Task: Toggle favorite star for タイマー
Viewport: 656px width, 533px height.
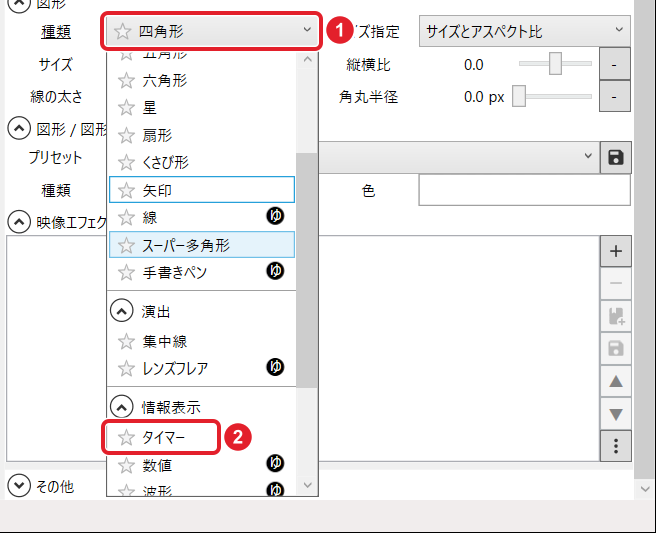Action: [x=126, y=438]
